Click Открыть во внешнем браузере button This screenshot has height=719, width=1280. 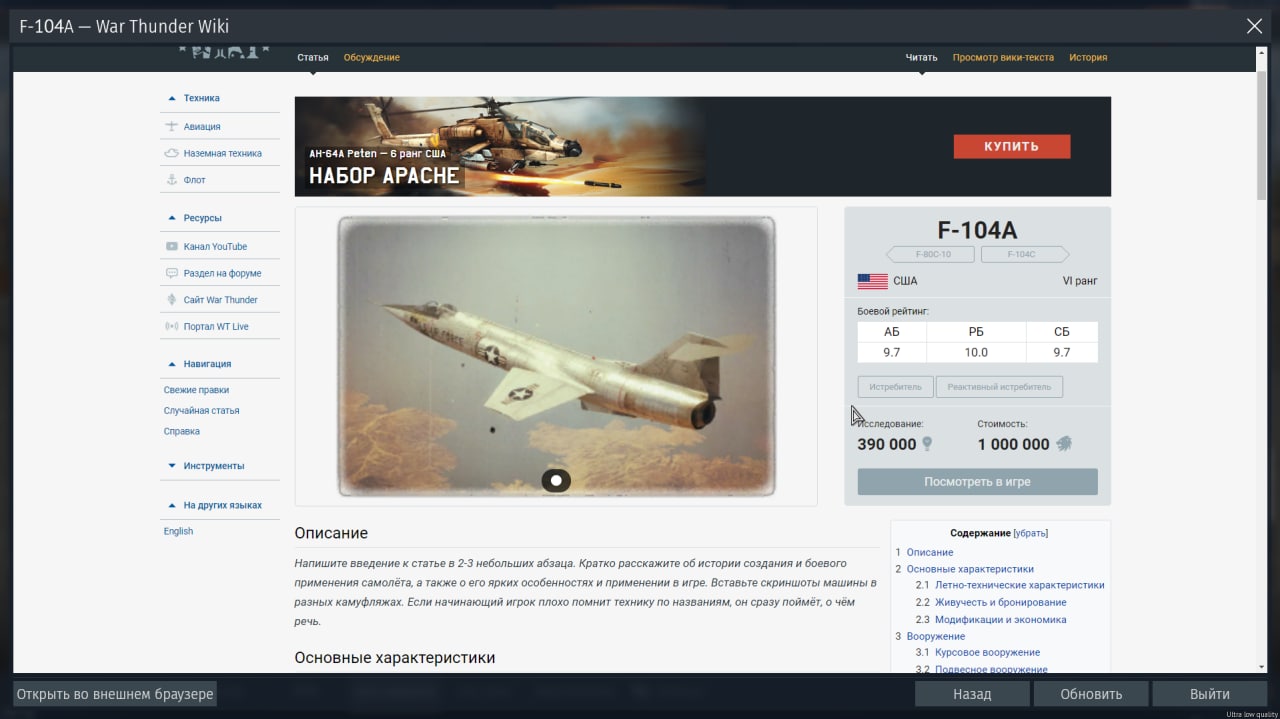pos(115,694)
